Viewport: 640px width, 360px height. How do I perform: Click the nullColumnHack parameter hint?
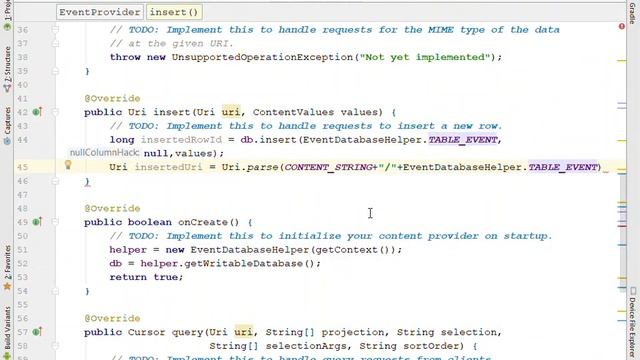104,153
